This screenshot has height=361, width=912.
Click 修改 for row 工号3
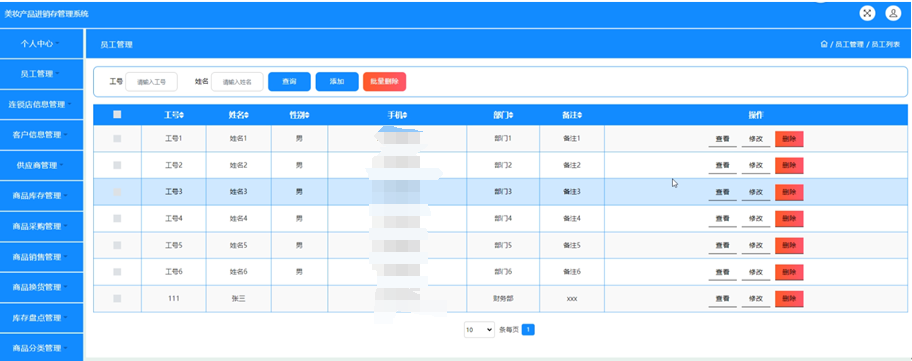pos(756,192)
